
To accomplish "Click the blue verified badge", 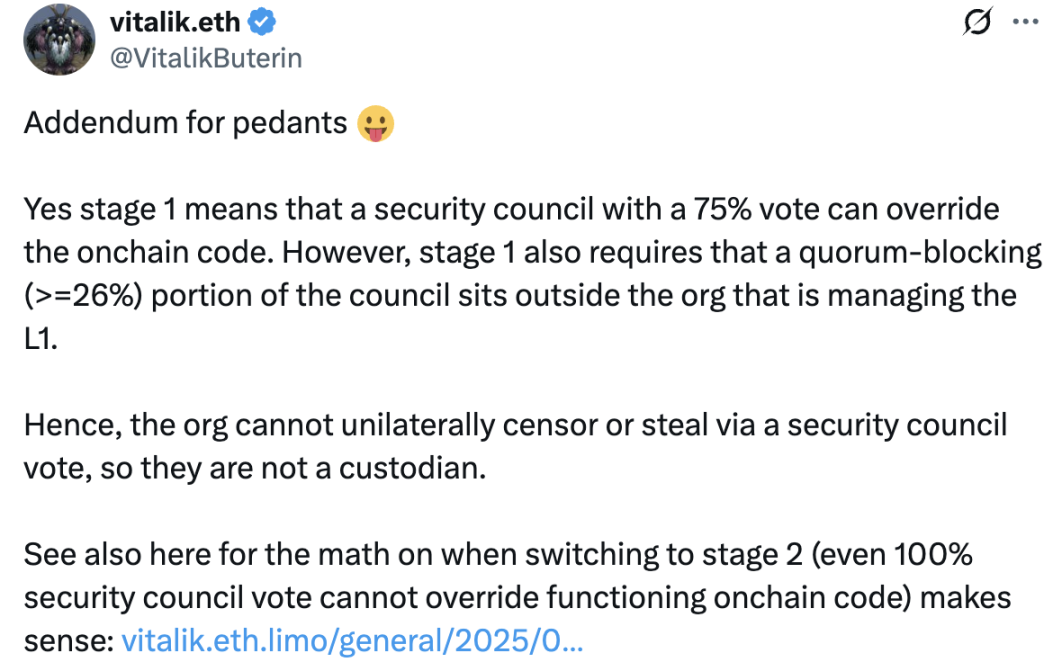I will [277, 22].
